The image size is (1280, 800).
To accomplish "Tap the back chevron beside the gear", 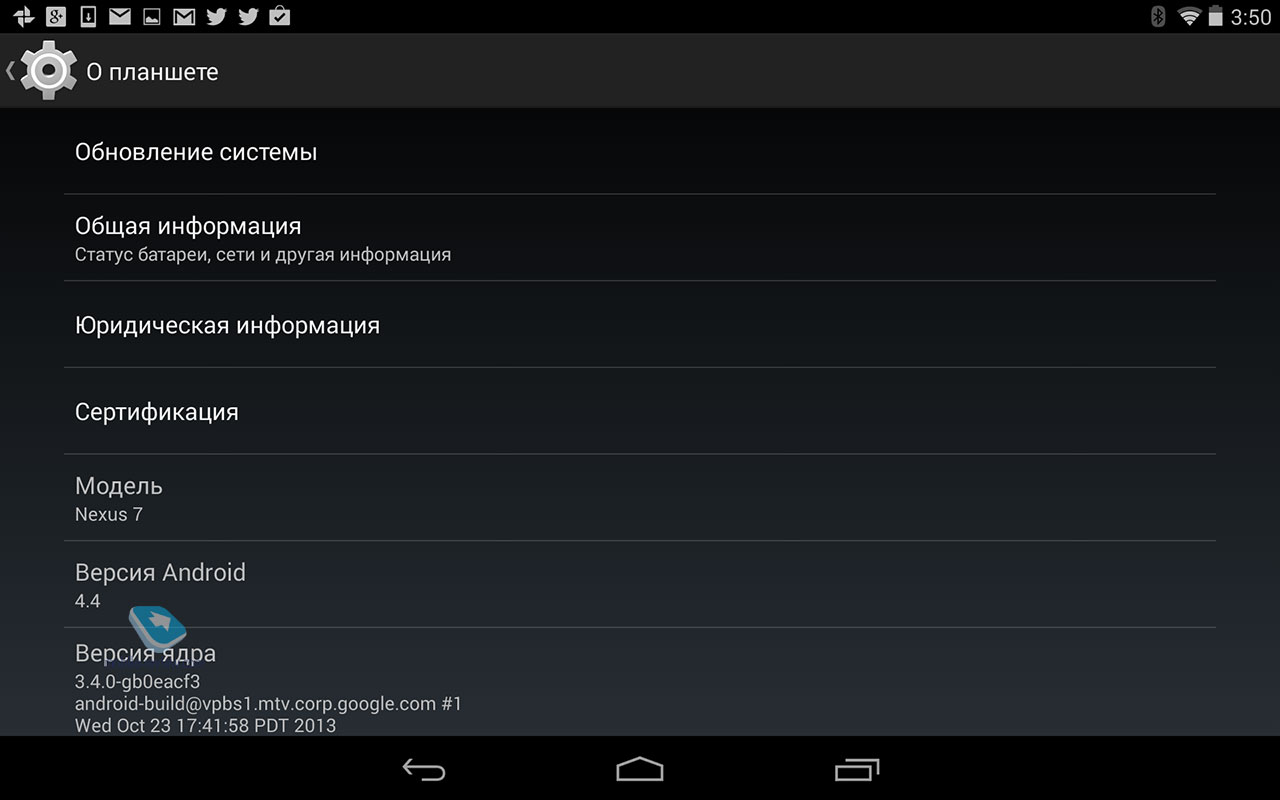I will coord(10,71).
